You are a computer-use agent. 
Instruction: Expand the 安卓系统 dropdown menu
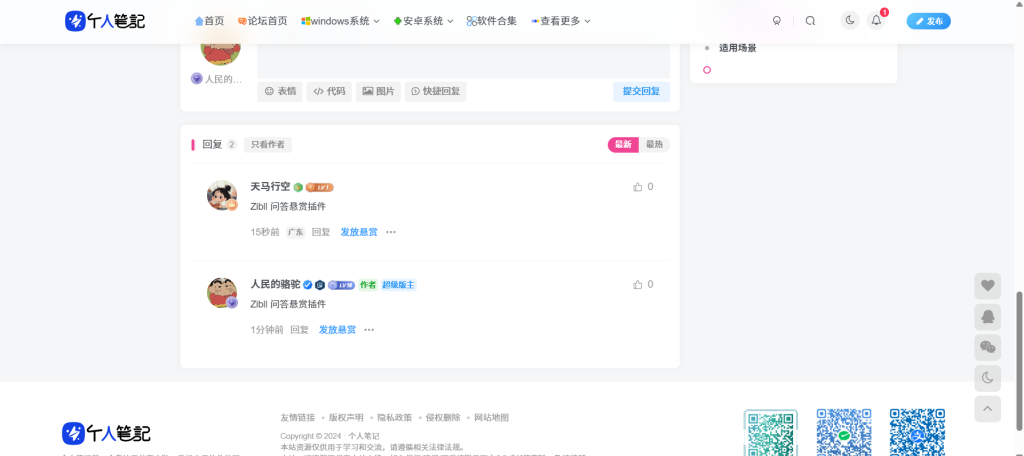pyautogui.click(x=424, y=21)
